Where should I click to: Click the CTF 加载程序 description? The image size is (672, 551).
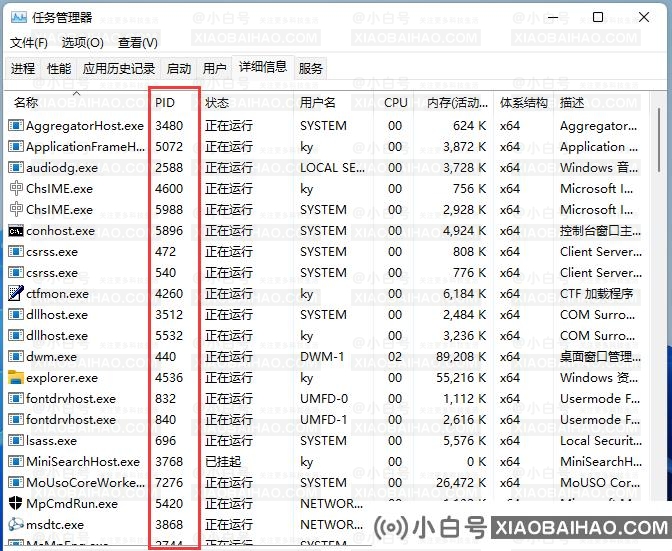[596, 293]
